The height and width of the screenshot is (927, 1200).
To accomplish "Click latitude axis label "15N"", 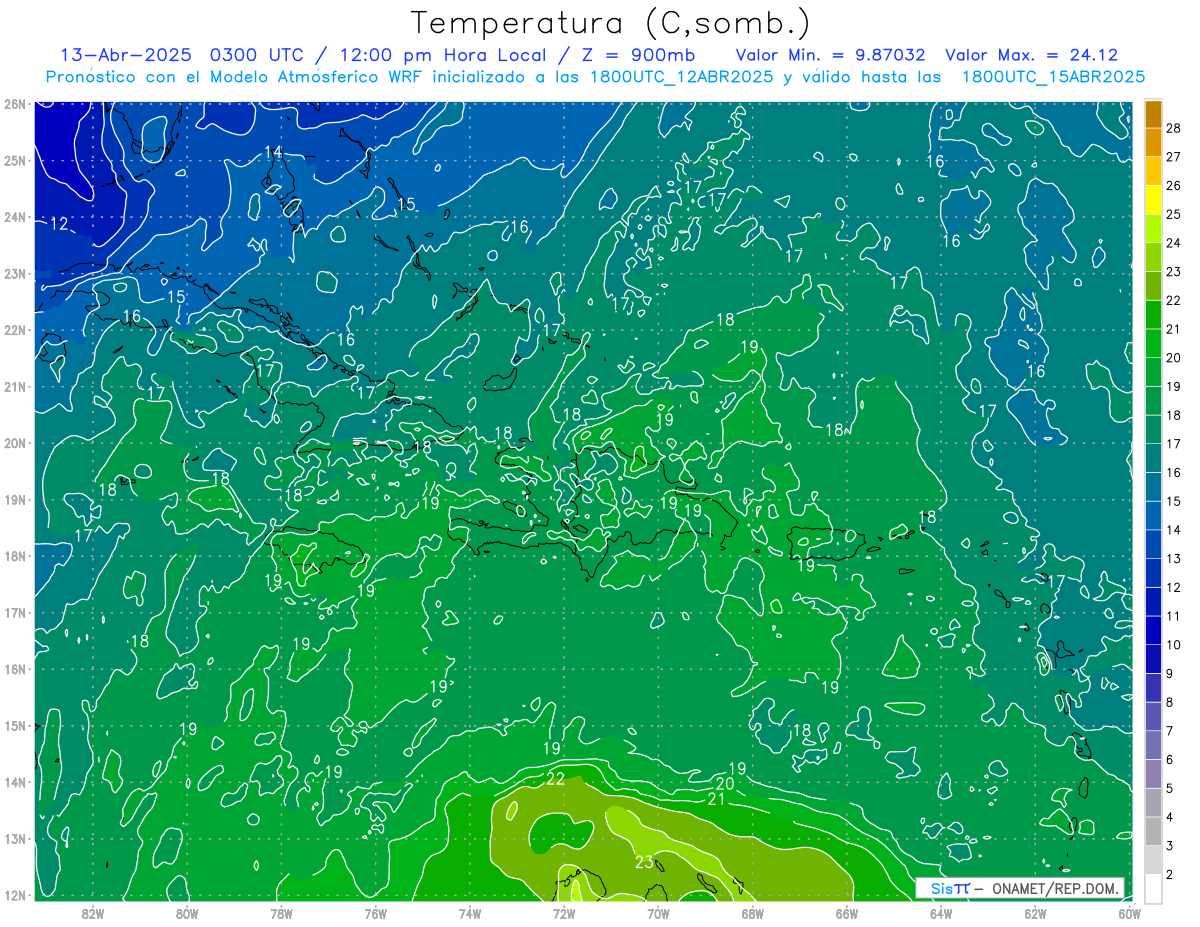I will (x=15, y=726).
